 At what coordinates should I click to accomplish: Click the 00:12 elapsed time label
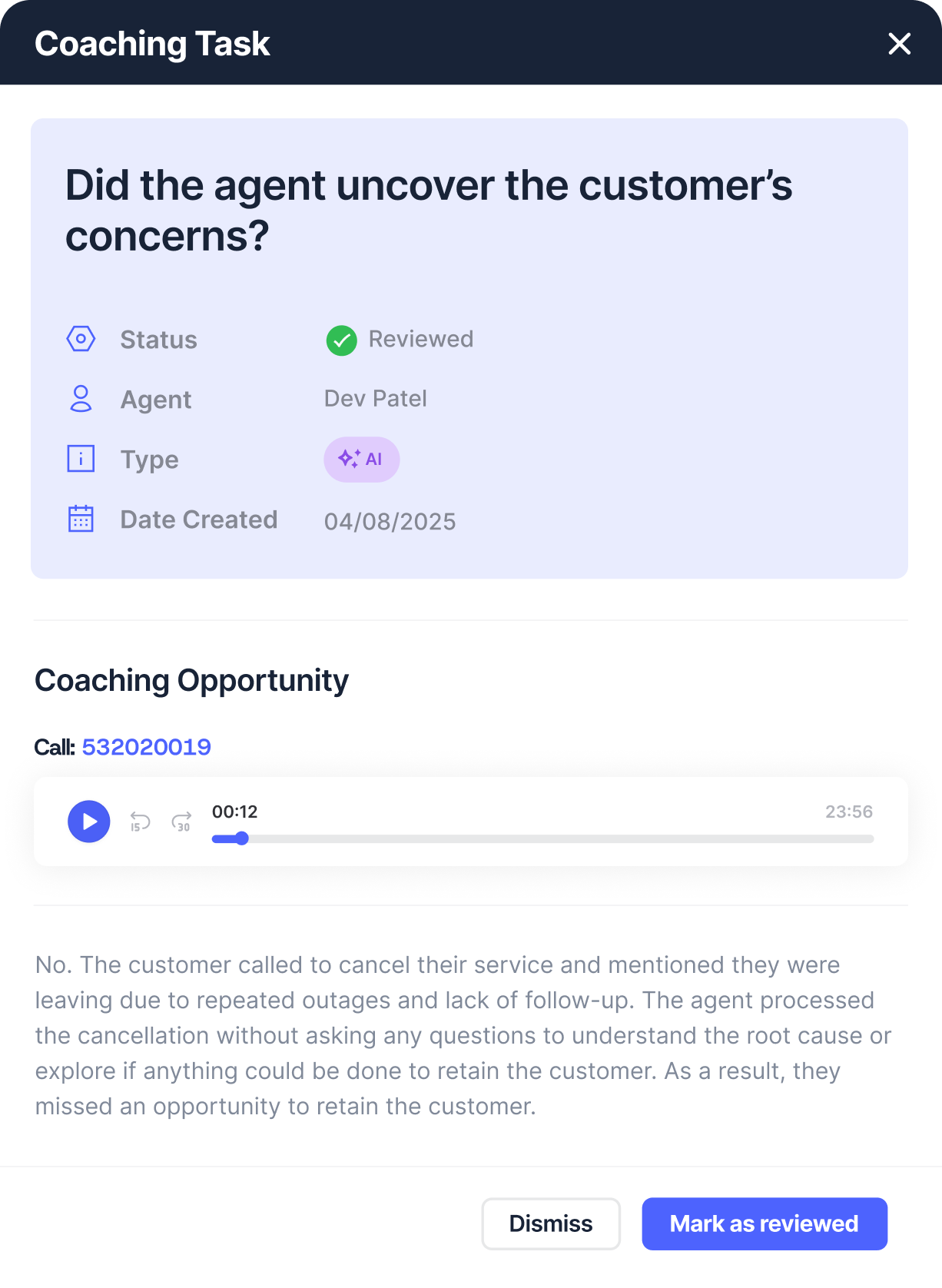click(x=234, y=812)
